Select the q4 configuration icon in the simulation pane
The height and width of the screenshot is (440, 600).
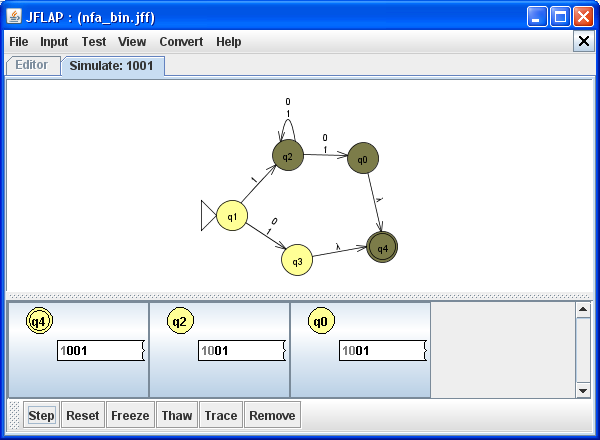pos(39,321)
